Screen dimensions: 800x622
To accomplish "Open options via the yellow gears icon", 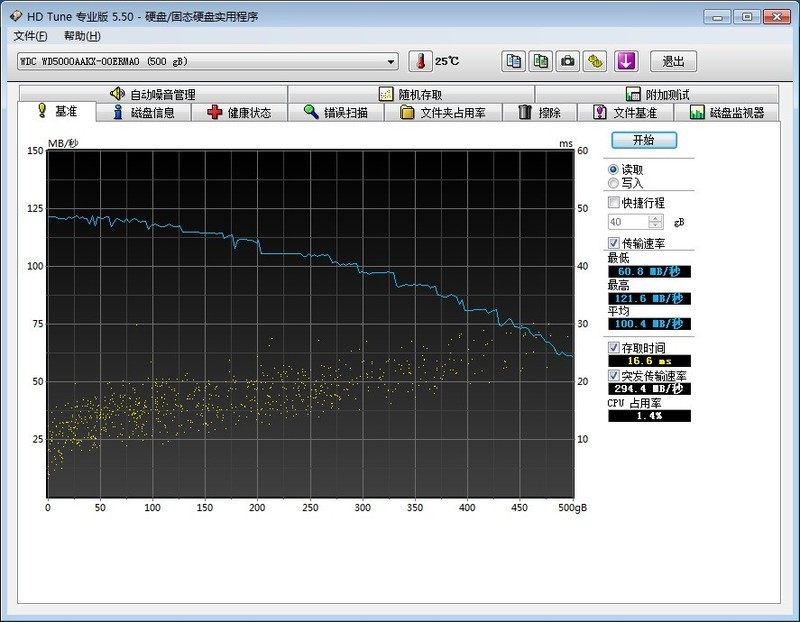I will [x=596, y=61].
